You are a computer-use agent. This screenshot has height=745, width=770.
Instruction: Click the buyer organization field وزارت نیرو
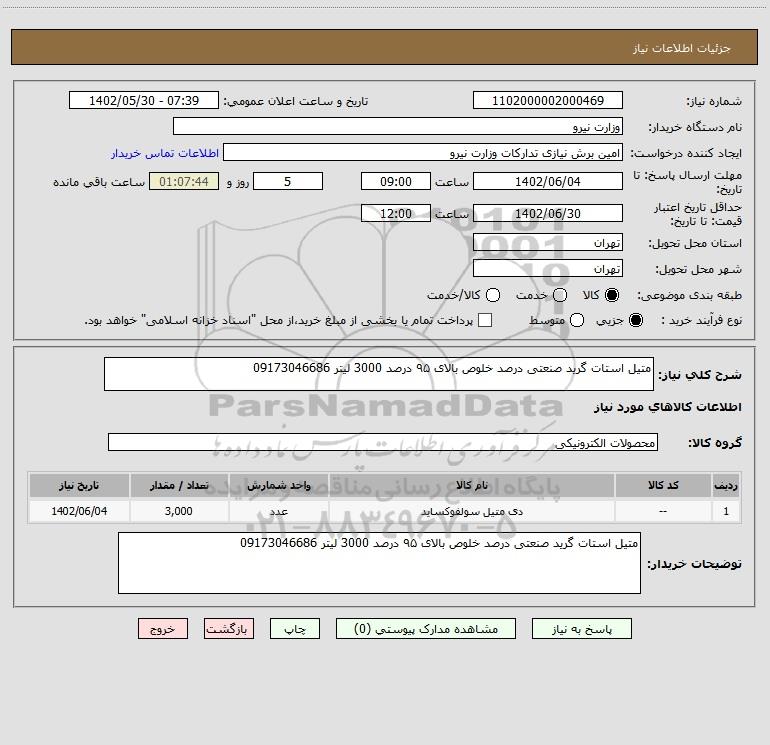[x=398, y=126]
